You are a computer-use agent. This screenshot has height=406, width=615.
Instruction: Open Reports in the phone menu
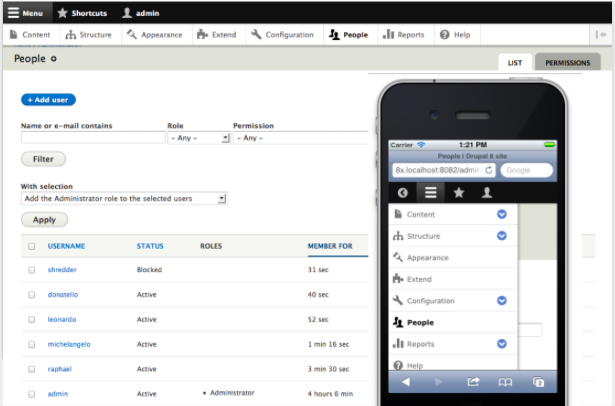click(x=420, y=344)
